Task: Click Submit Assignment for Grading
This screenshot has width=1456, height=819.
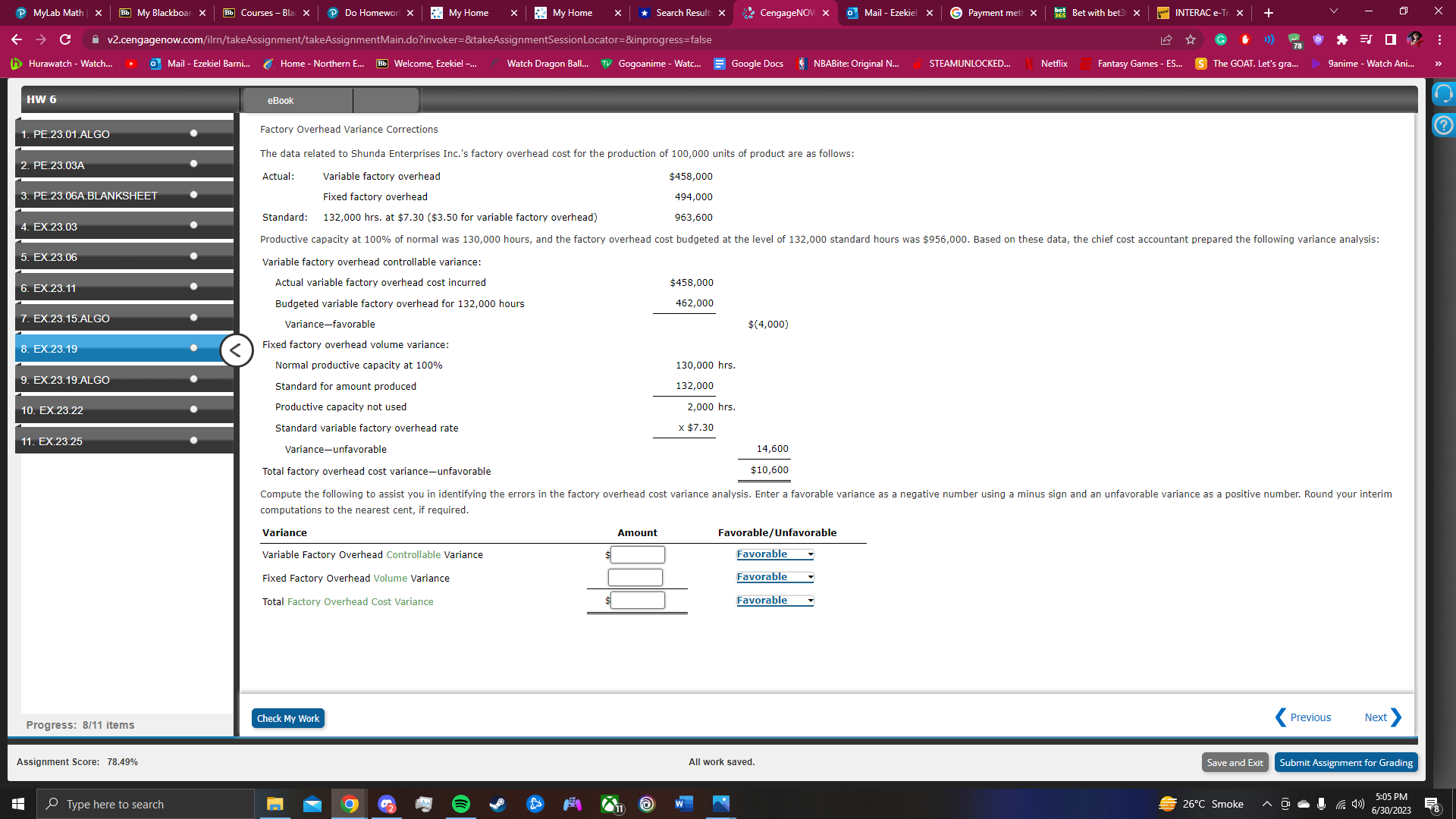Action: tap(1345, 762)
